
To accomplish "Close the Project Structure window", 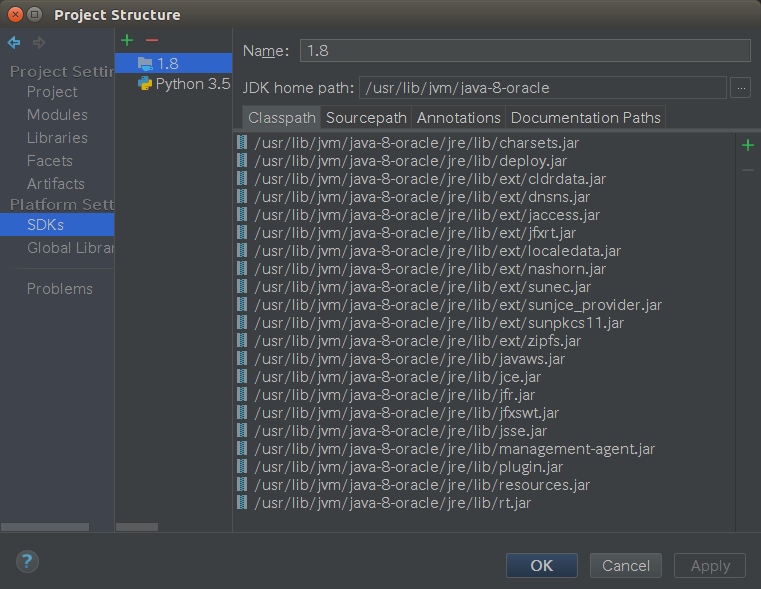I will coord(16,15).
